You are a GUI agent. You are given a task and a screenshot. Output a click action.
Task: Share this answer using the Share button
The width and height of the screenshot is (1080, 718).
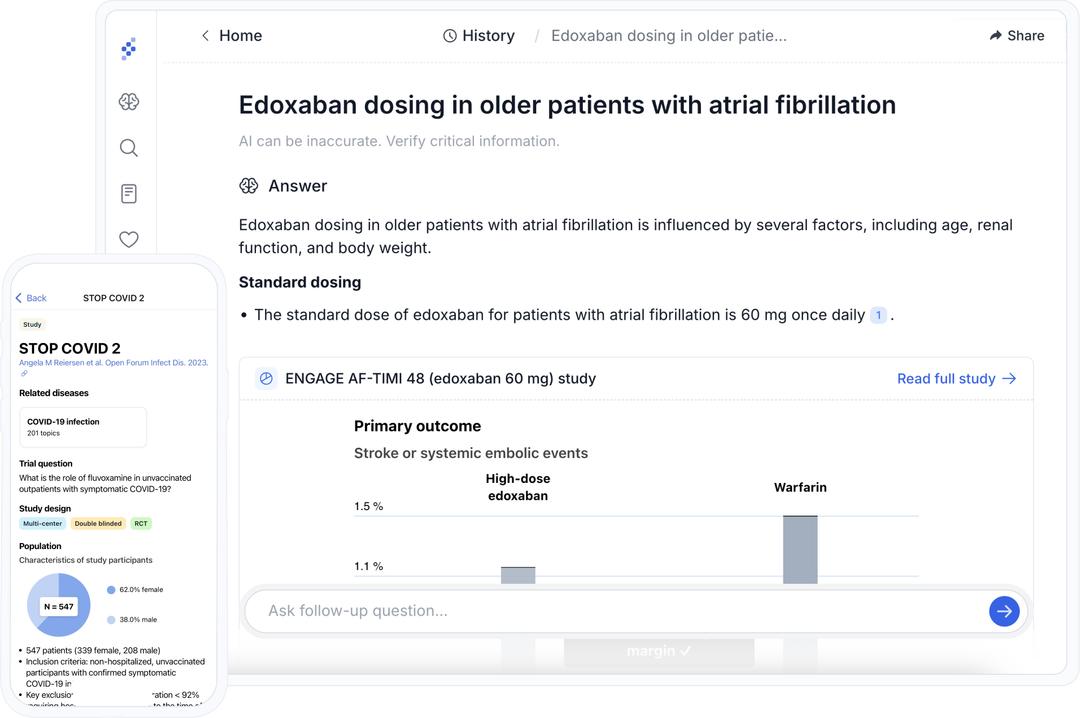tap(1016, 36)
